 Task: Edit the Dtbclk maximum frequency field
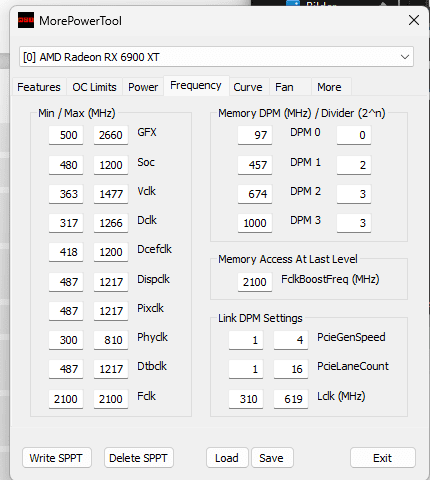click(111, 369)
